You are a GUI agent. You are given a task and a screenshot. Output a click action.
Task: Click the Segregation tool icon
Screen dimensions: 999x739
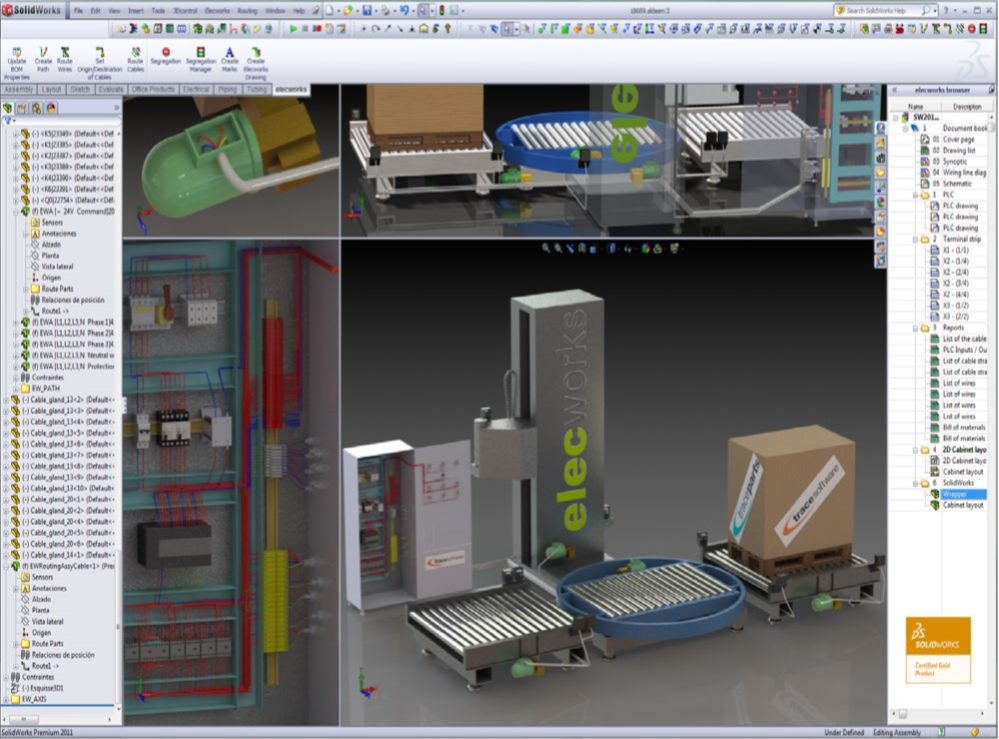166,52
